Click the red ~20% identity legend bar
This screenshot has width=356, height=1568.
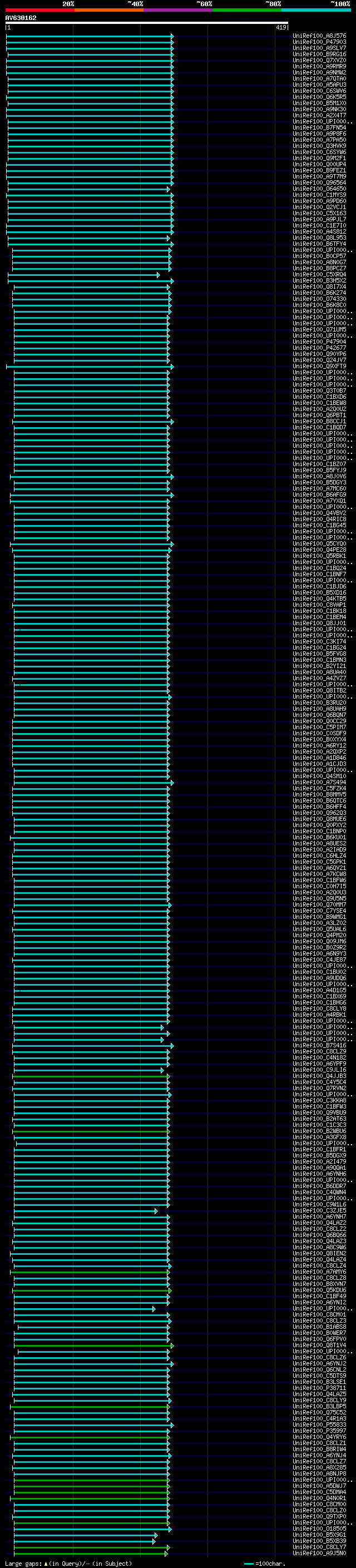point(39,10)
